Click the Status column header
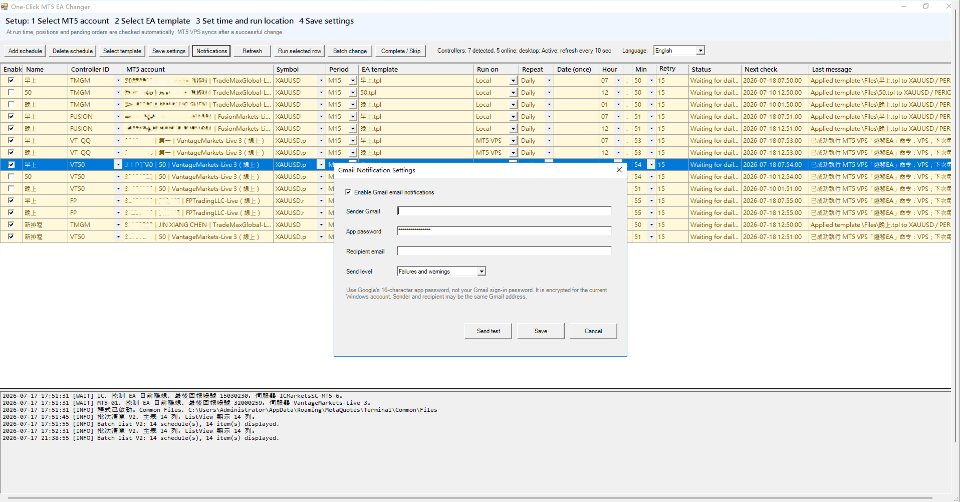The image size is (960, 502). [x=714, y=69]
